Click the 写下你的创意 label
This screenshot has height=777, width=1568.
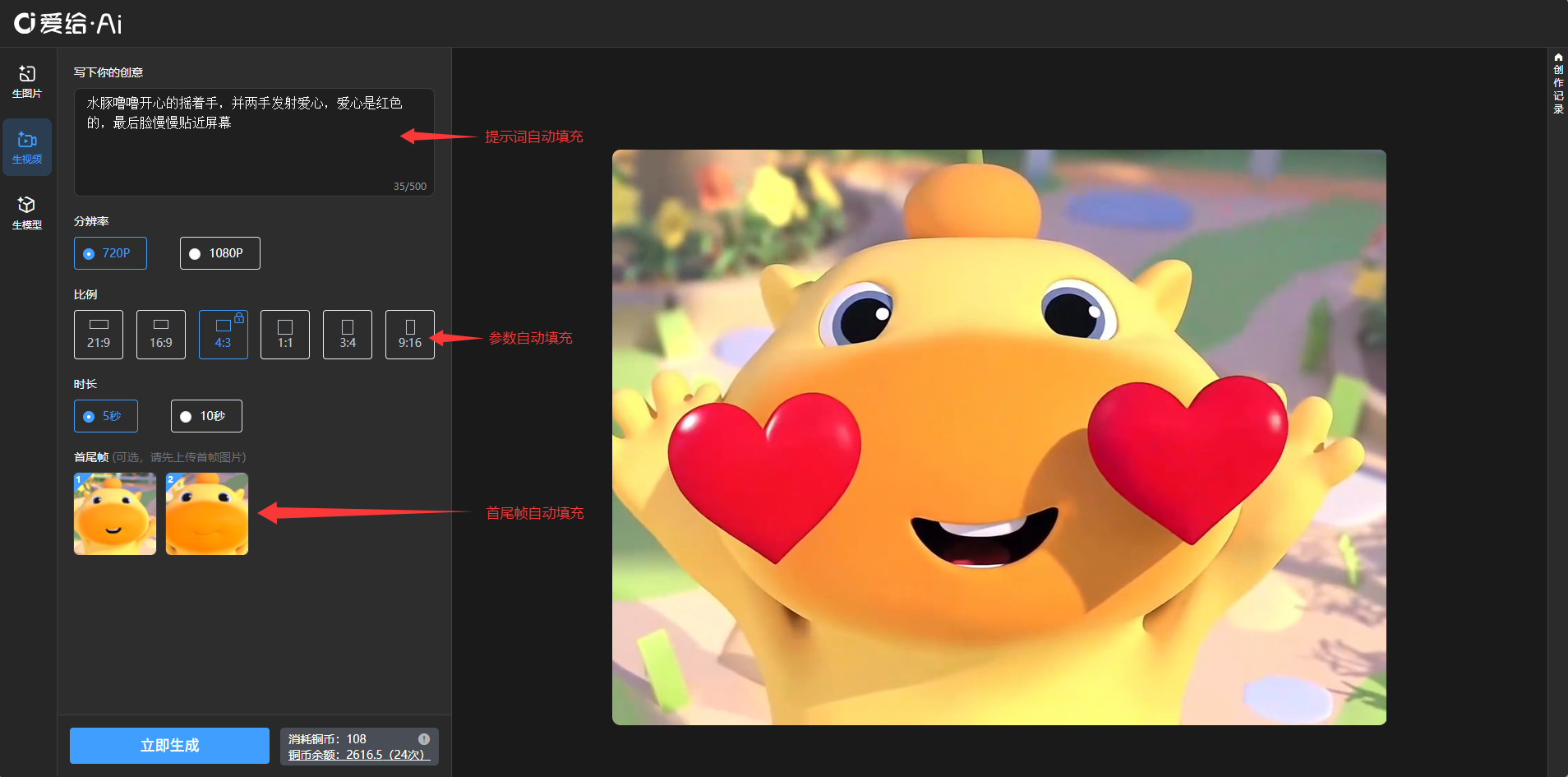108,72
